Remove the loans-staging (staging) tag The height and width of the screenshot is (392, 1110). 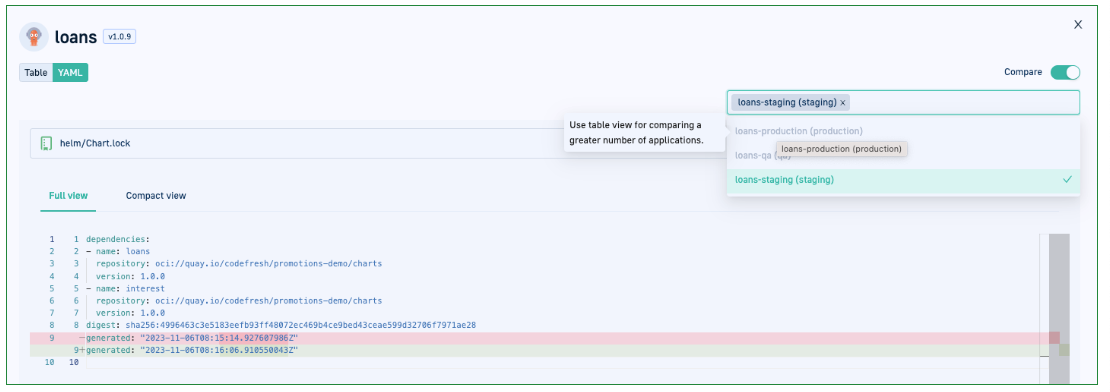click(x=842, y=103)
